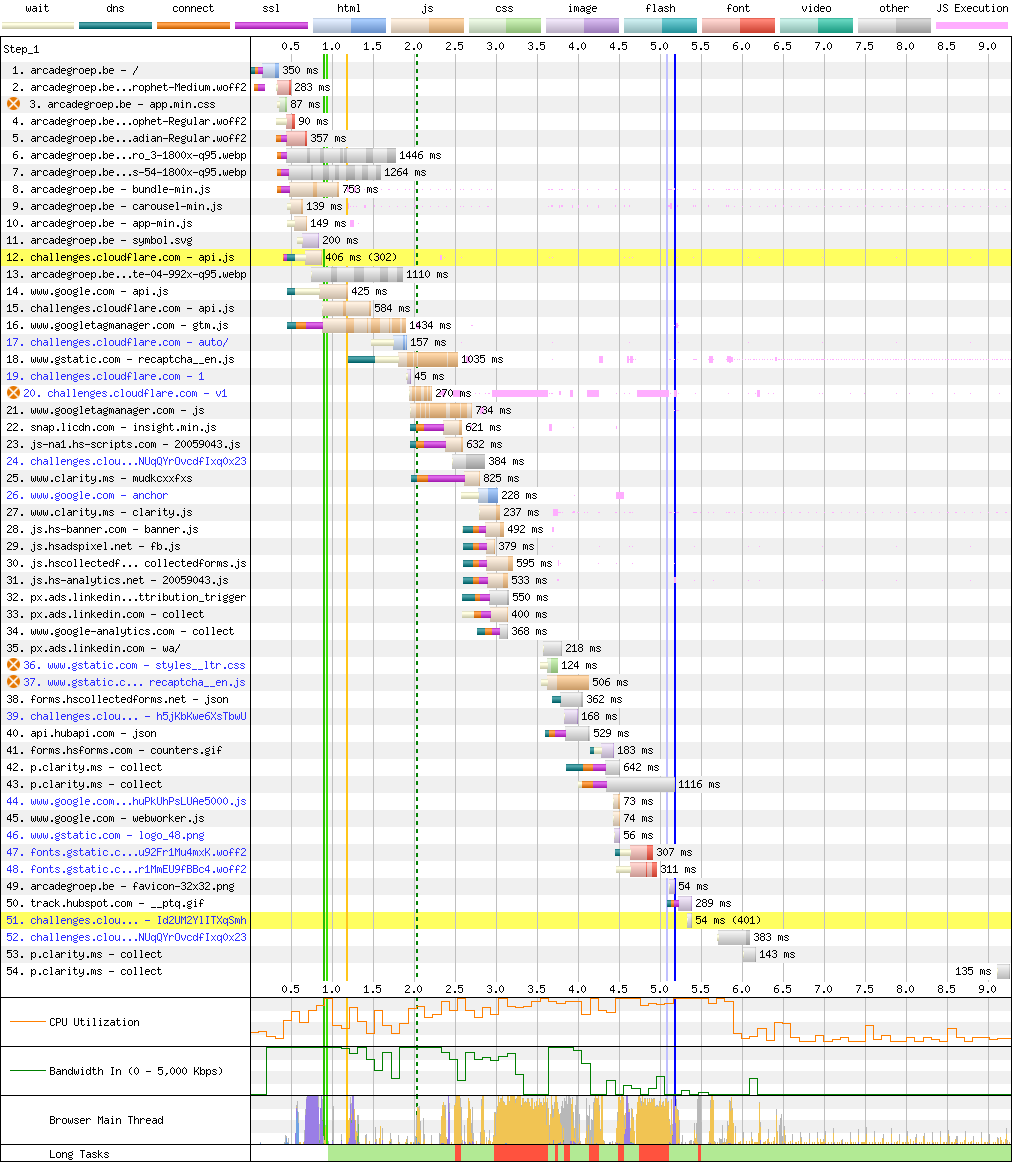Viewport: 1012px width, 1162px height.
Task: Click the orange X icon on request 37
Action: 13,682
